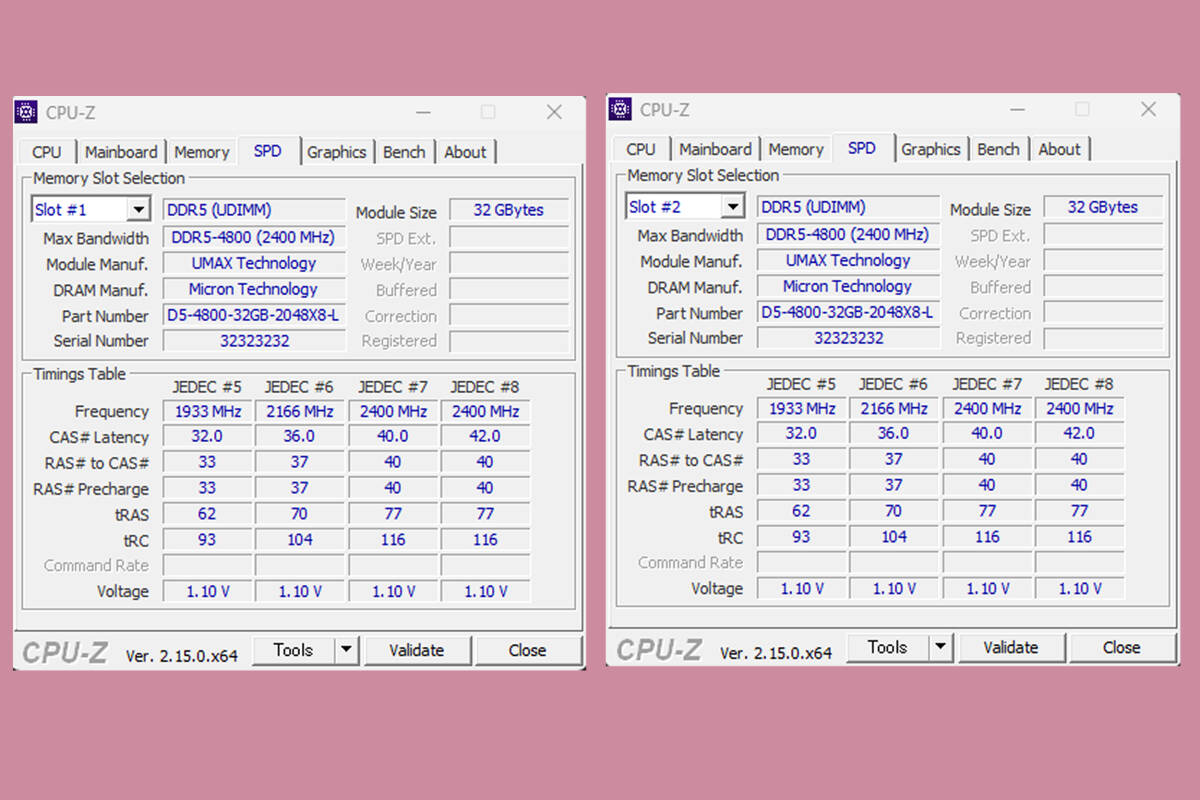
Task: Click the Tools button in right window
Action: pos(887,647)
